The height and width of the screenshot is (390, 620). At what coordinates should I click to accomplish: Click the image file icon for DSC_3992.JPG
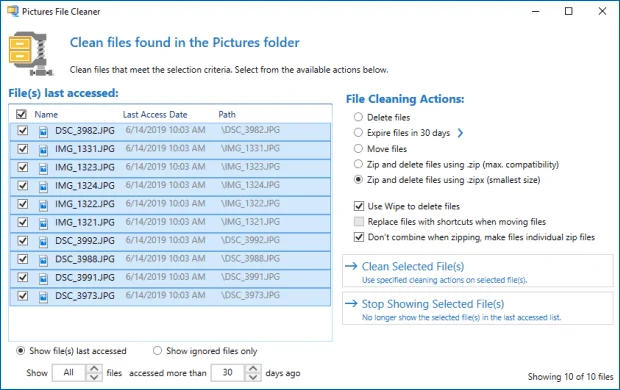[x=43, y=241]
